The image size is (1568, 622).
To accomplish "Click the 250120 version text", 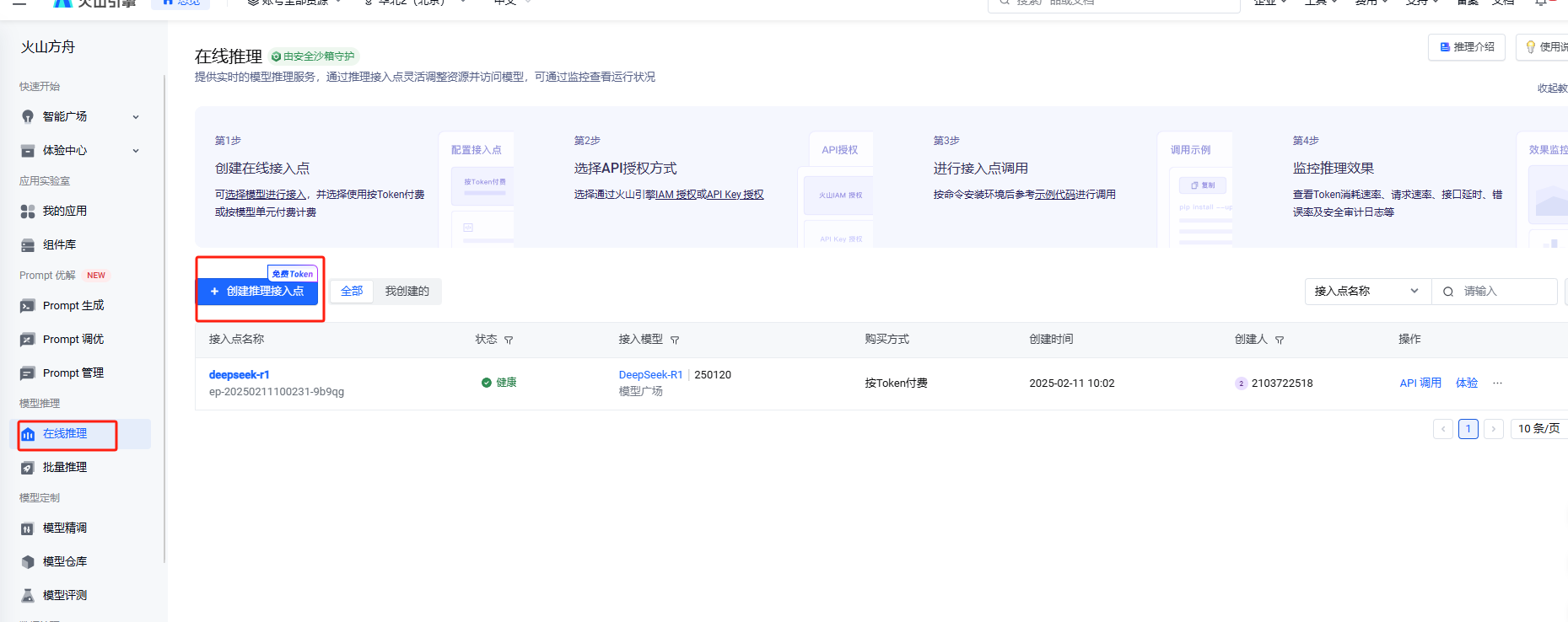I will tap(713, 375).
